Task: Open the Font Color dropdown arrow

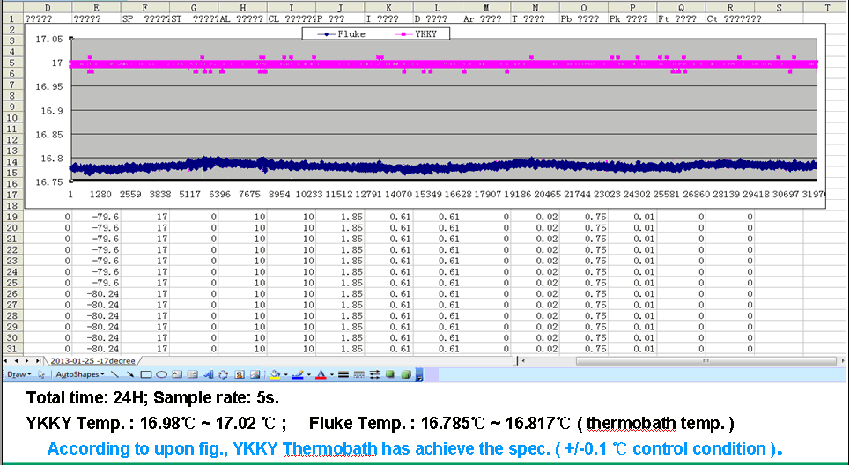Action: coord(331,374)
